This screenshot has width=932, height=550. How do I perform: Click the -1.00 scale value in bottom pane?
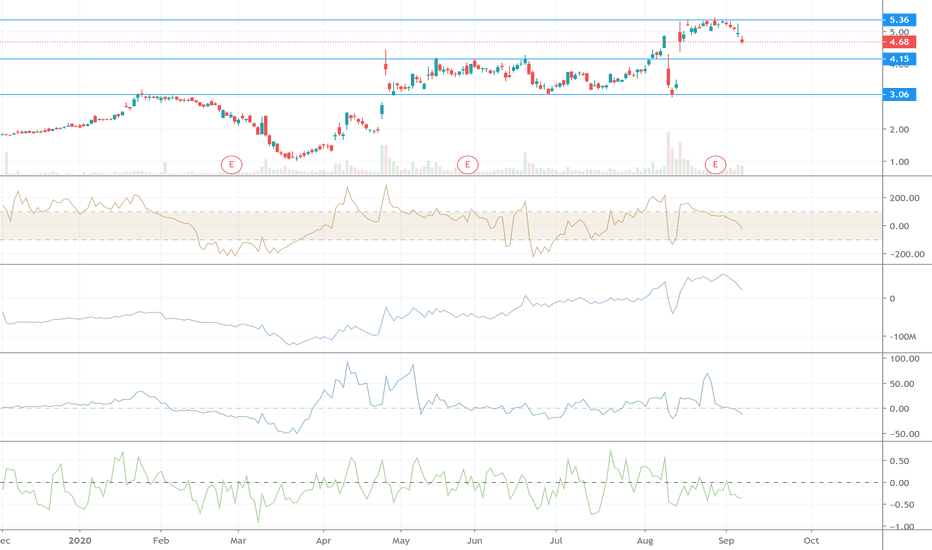tap(901, 527)
